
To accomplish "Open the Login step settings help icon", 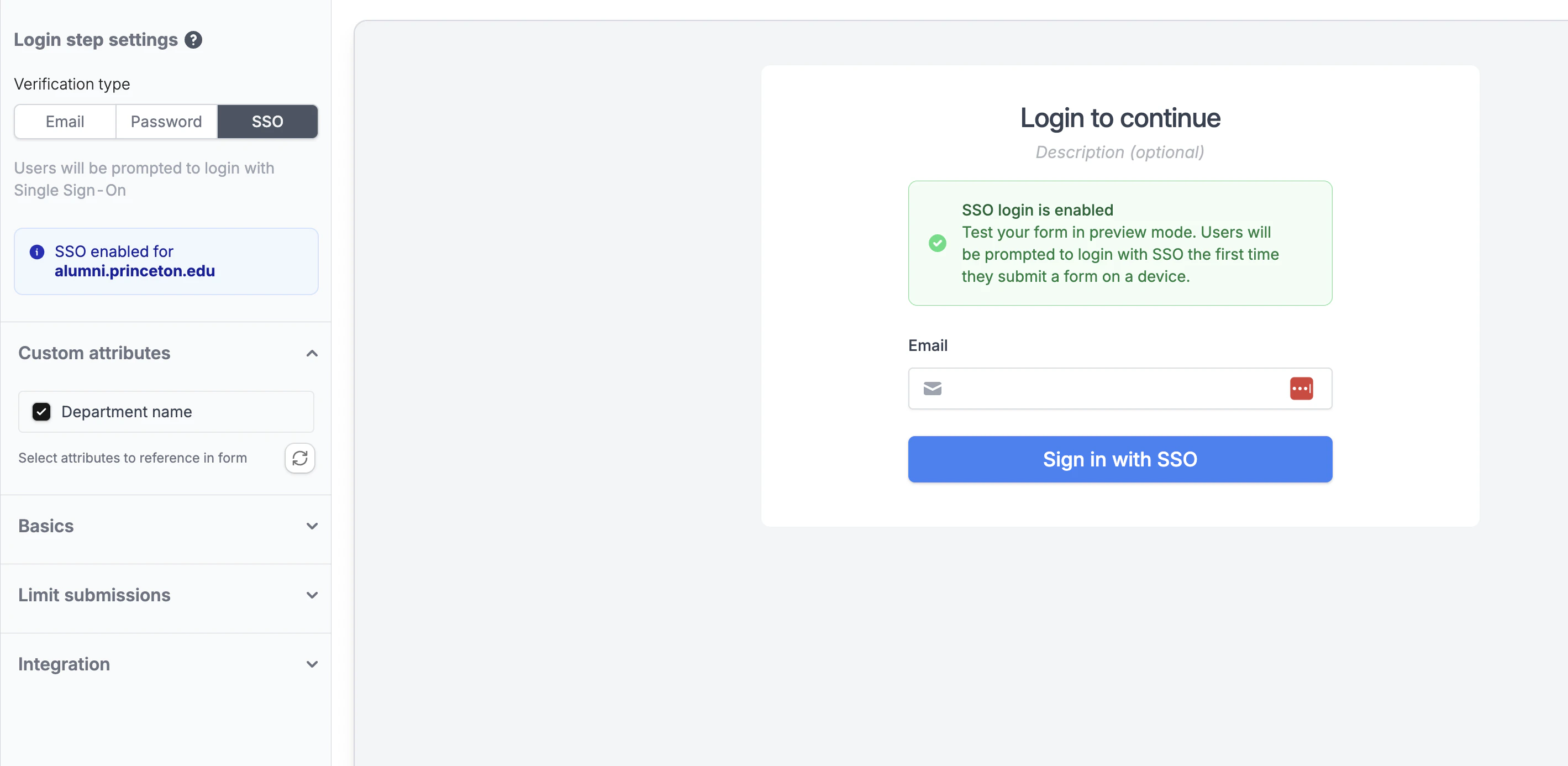I will click(x=193, y=40).
